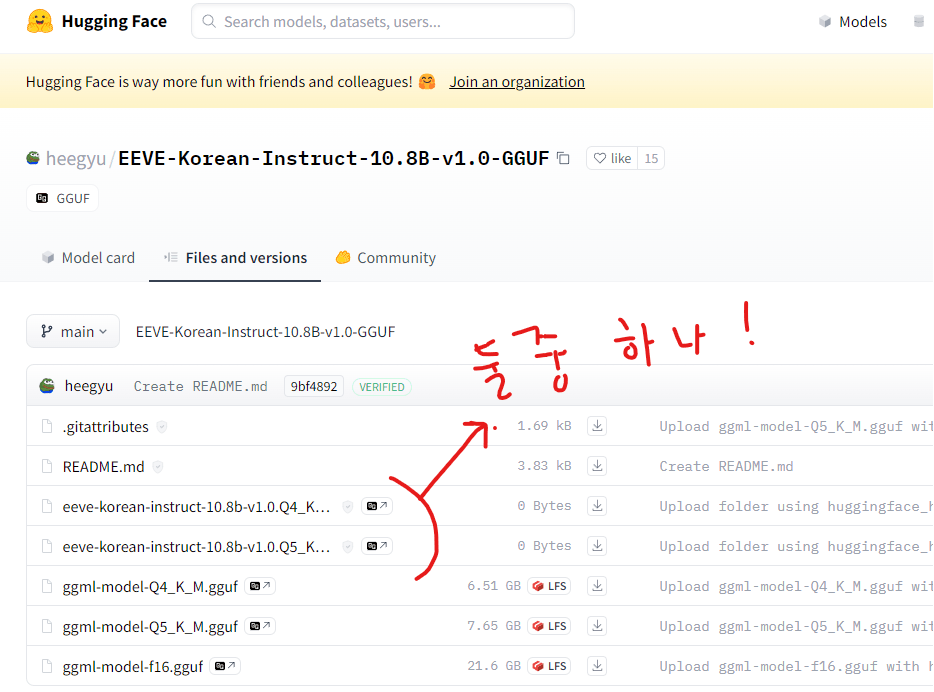
Task: Open the Create README.md commit message
Action: [200, 386]
